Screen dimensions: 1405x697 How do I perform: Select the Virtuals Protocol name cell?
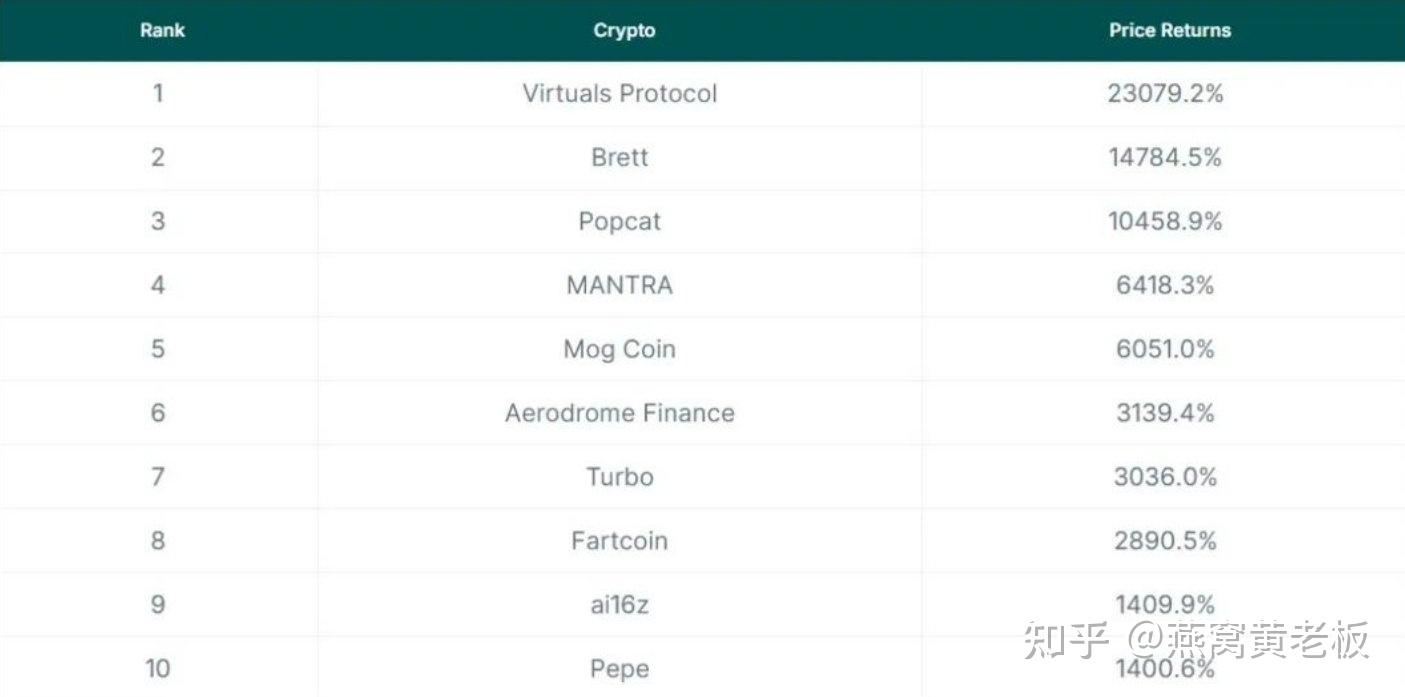(x=620, y=94)
